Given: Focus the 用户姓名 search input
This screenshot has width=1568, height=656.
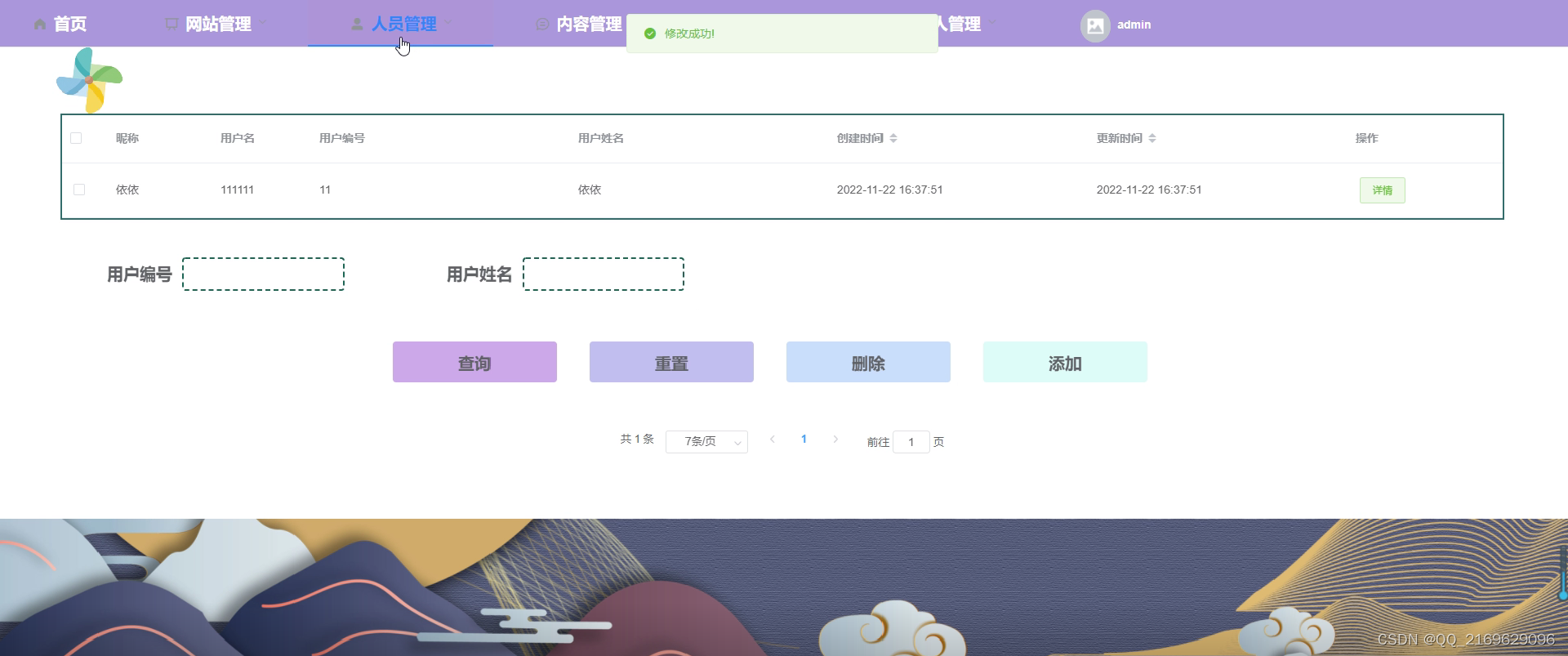Looking at the screenshot, I should click(x=604, y=274).
